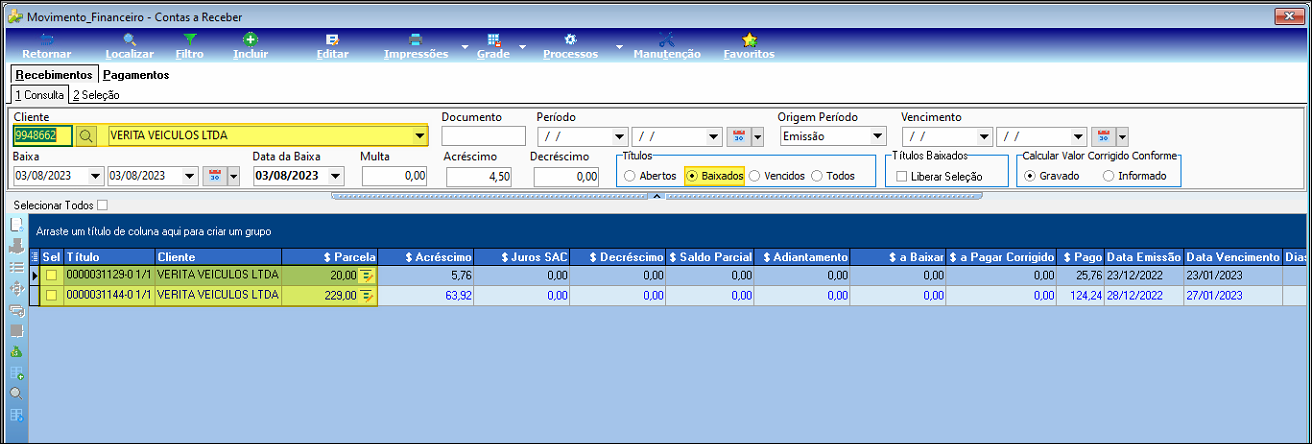Click the Retornar toolbar icon
This screenshot has width=1312, height=444.
click(x=46, y=40)
